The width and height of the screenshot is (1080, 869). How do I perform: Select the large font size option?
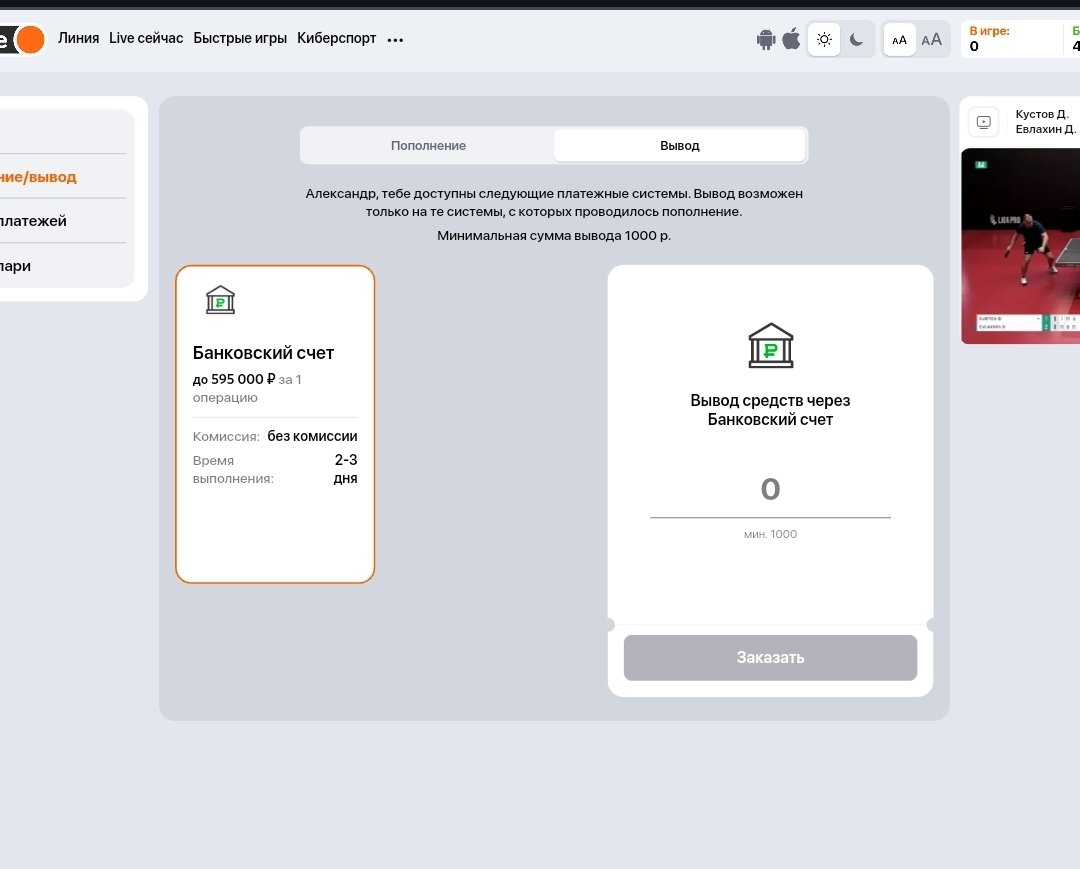pyautogui.click(x=931, y=40)
